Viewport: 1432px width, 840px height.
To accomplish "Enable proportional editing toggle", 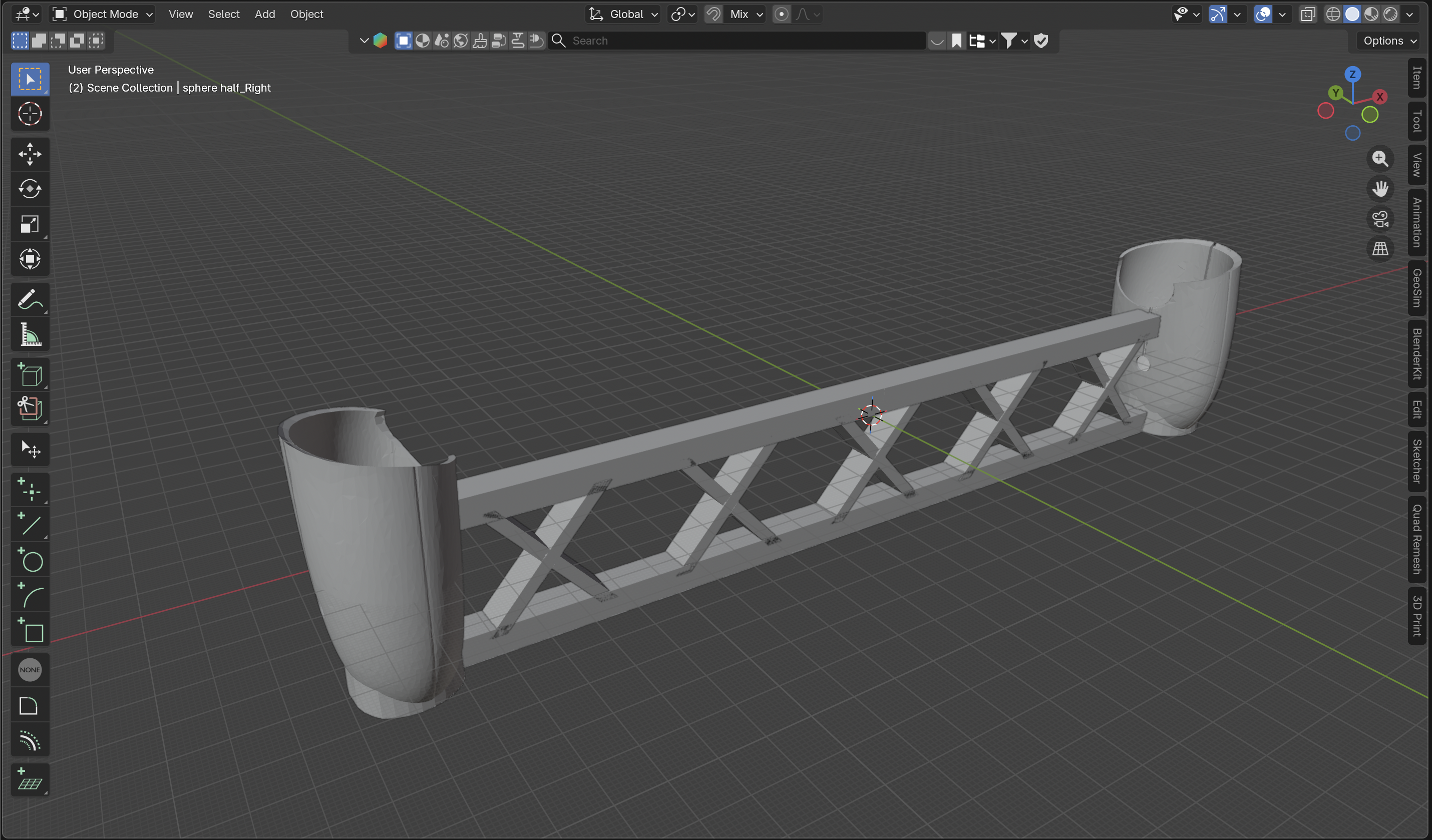I will [782, 14].
